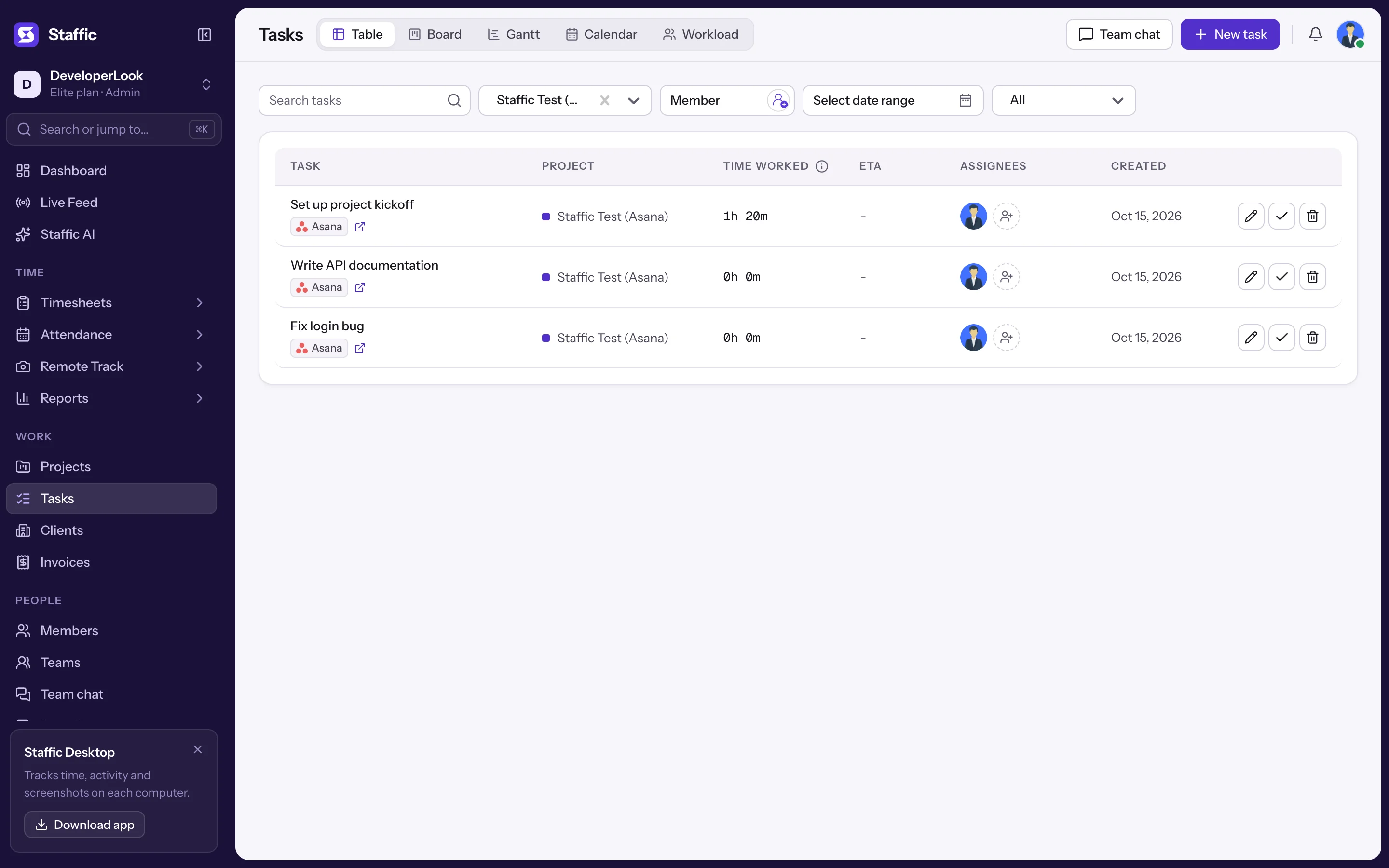The height and width of the screenshot is (868, 1389).
Task: Click the member filter add-person icon
Action: pos(779,100)
